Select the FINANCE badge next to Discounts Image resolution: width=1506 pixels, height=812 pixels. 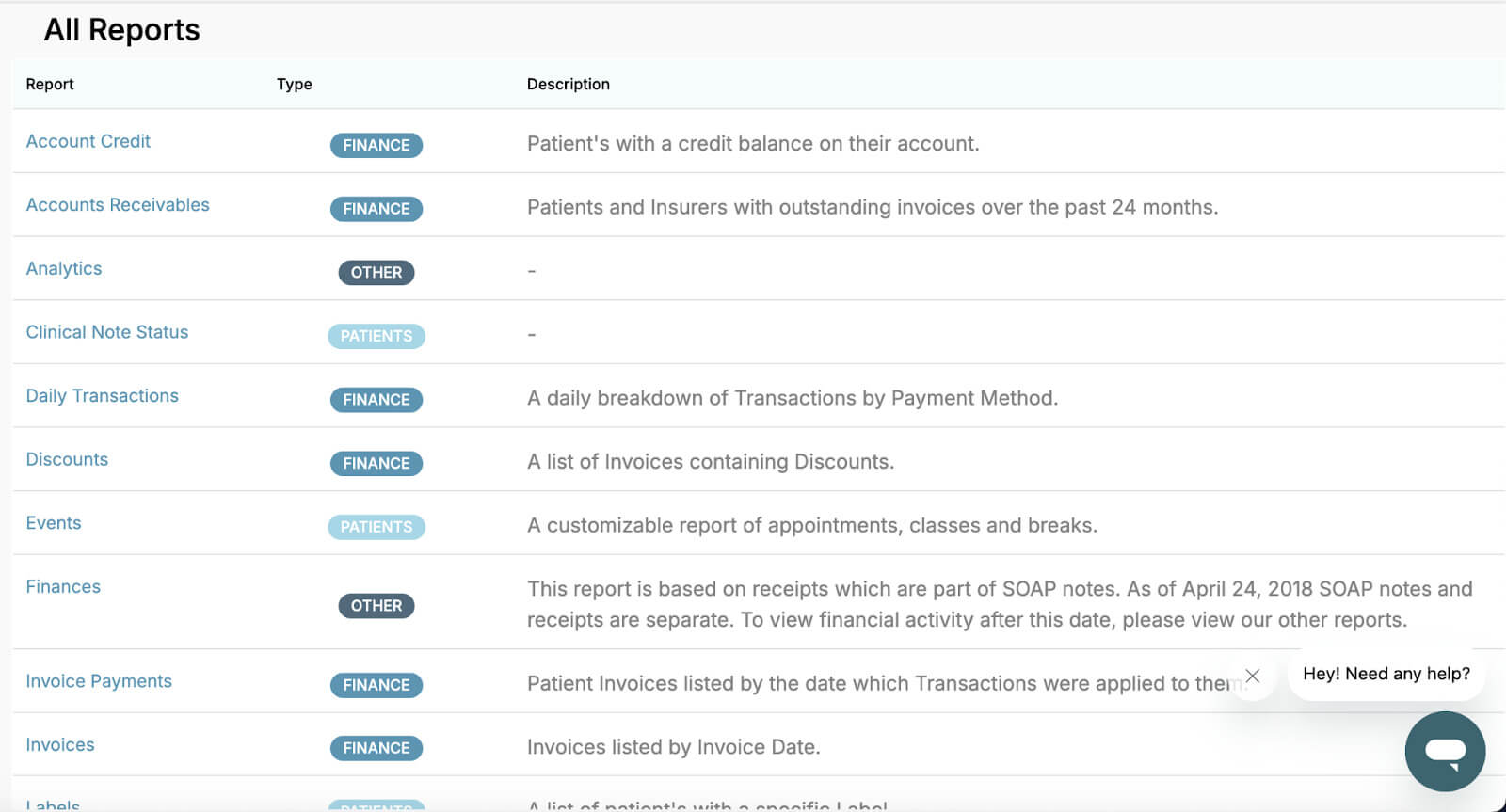[x=376, y=463]
